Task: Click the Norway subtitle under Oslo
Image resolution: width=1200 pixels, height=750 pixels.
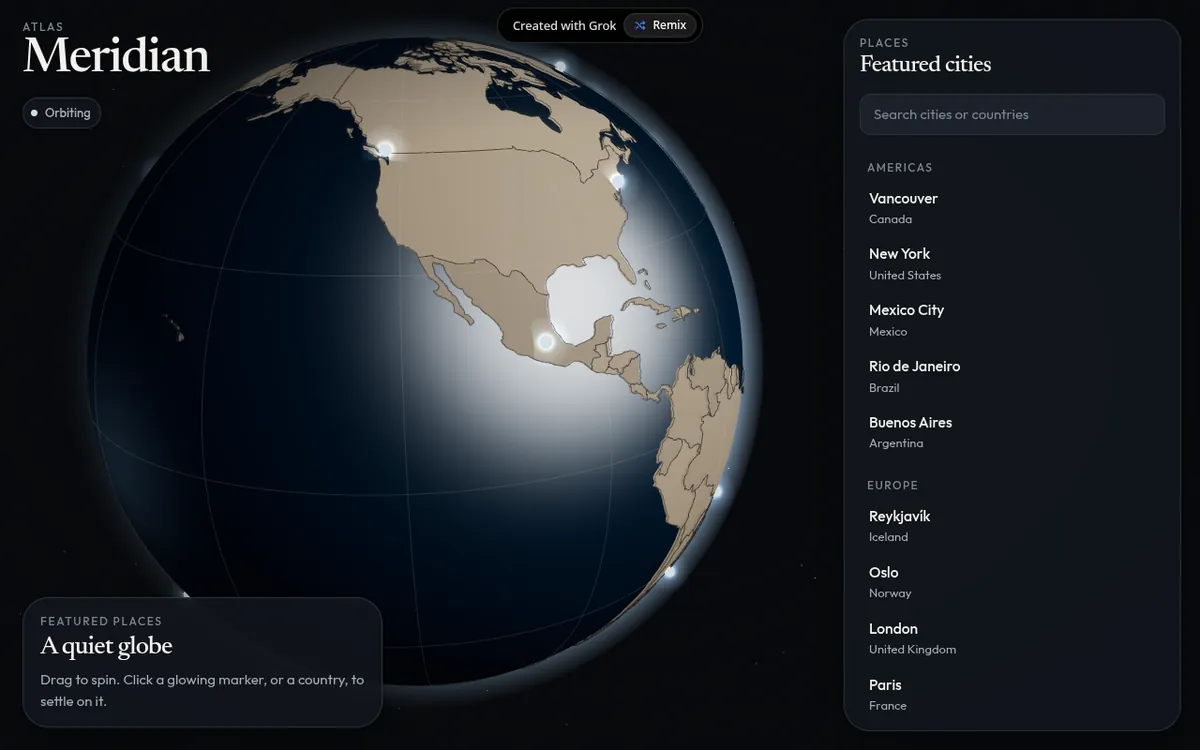Action: [x=890, y=593]
